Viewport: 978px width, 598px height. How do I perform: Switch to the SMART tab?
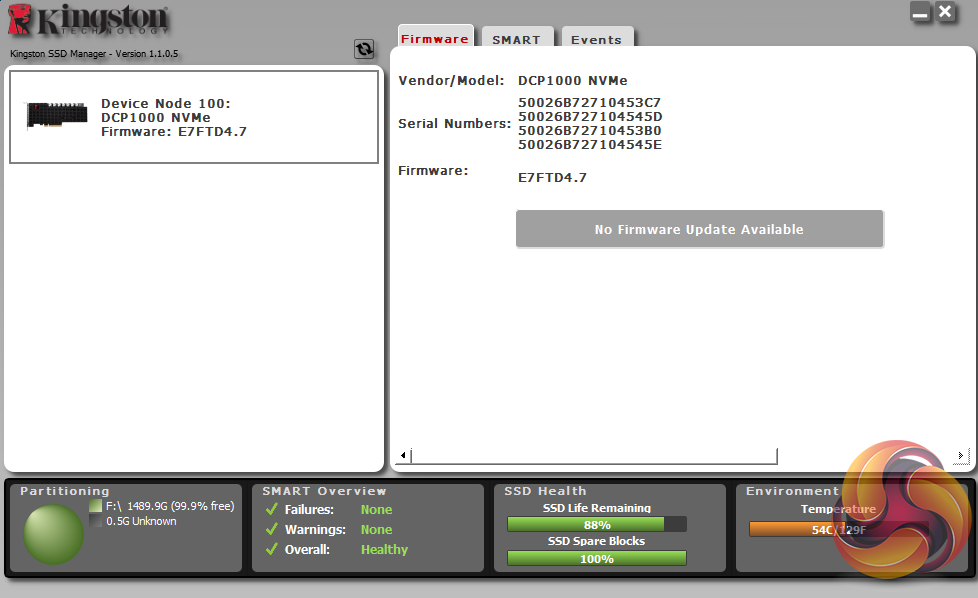[x=516, y=40]
